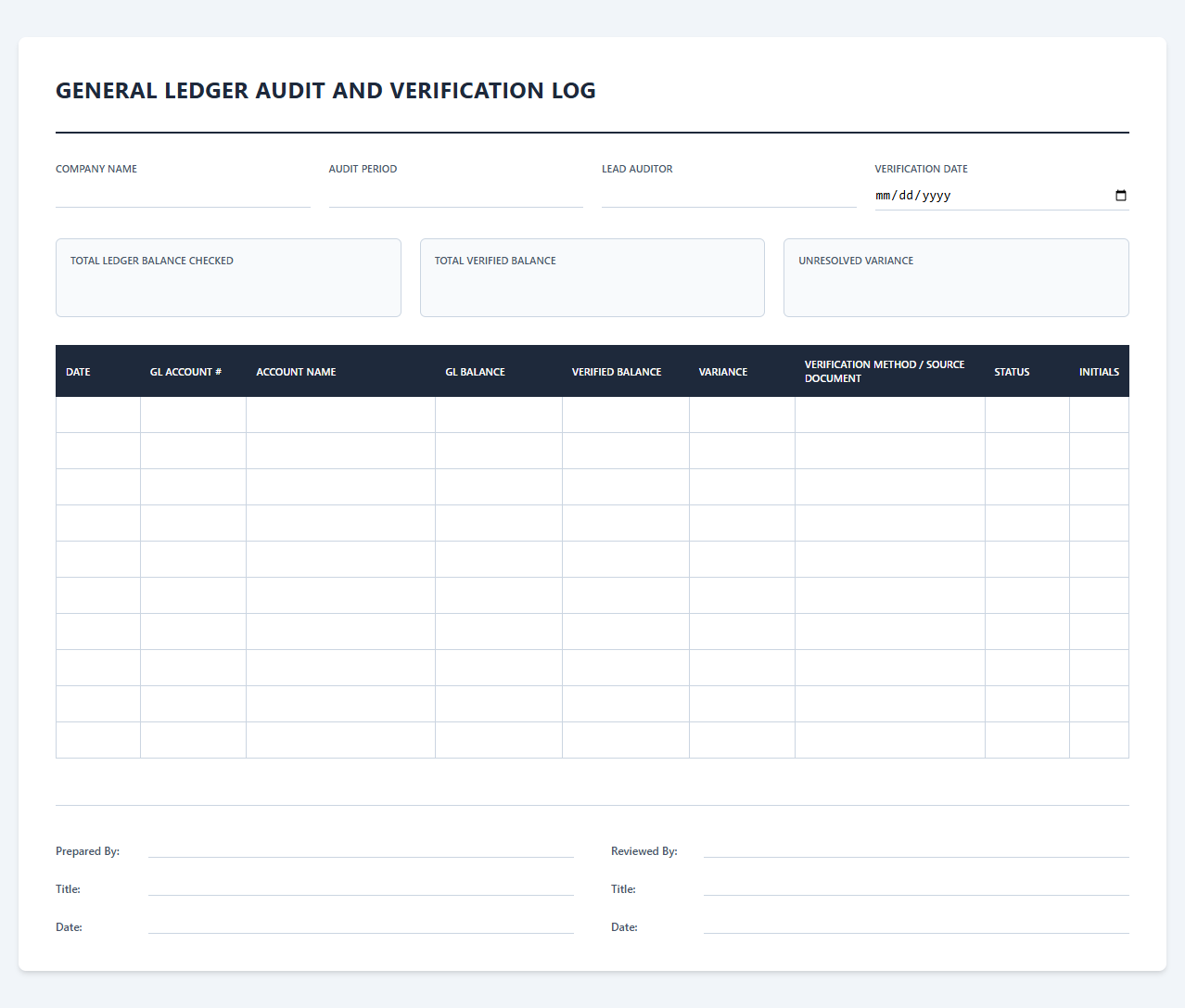
Task: Click the Verified Balance column header
Action: 626,371
